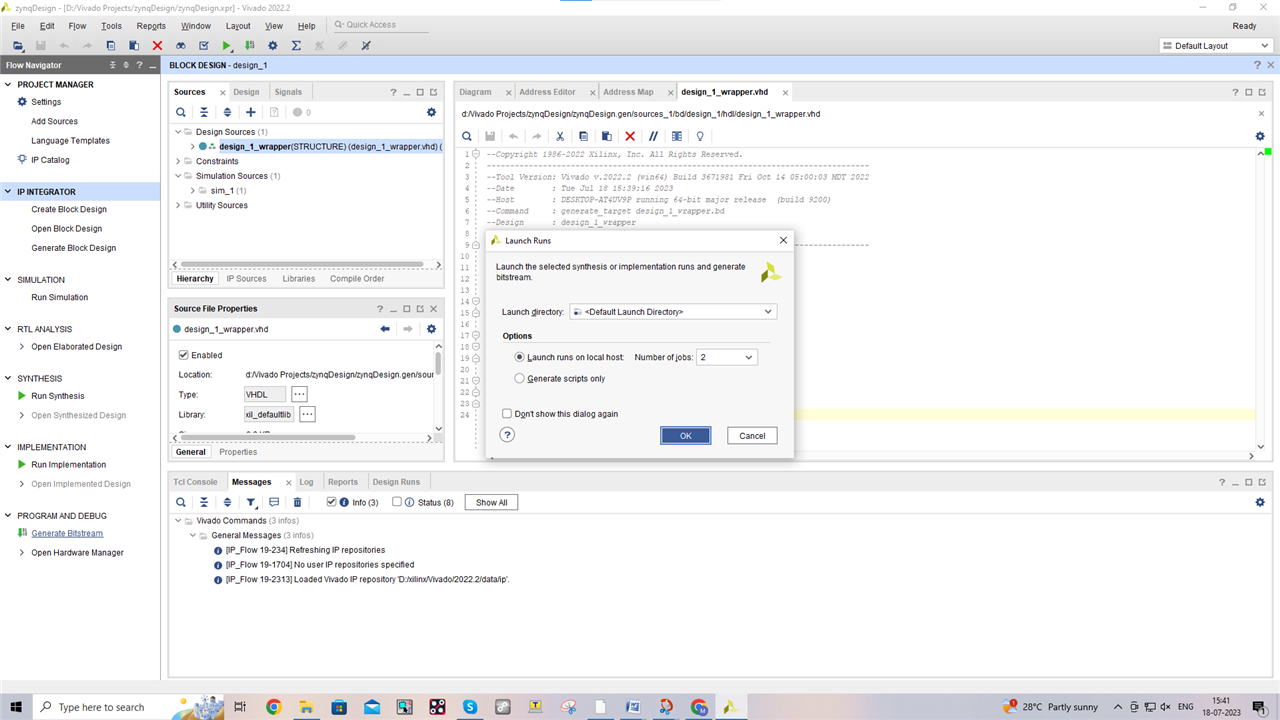1280x720 pixels.
Task: Click the help icon in Launch Runs dialog
Action: click(x=507, y=435)
